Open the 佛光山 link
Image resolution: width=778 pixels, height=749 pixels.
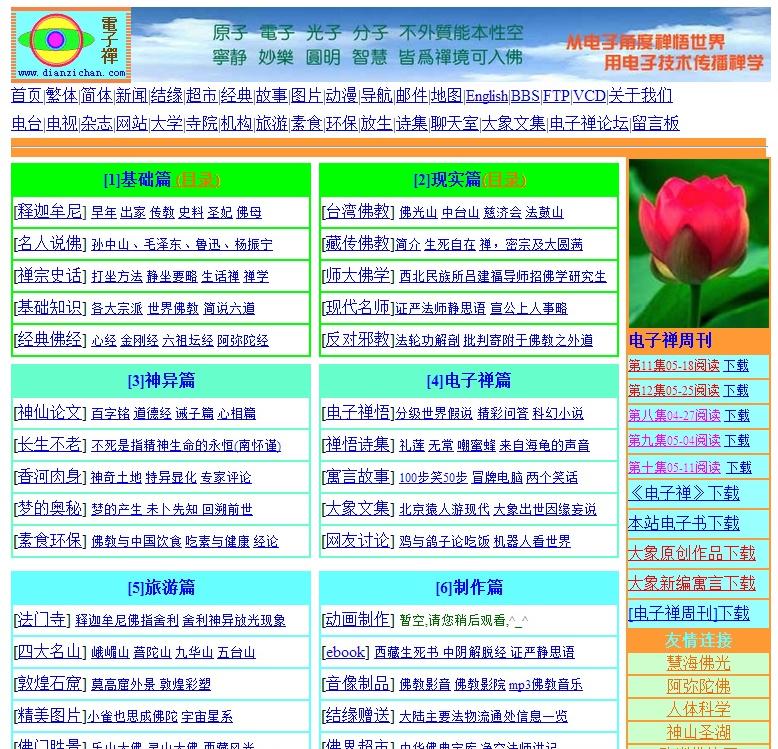pyautogui.click(x=418, y=213)
